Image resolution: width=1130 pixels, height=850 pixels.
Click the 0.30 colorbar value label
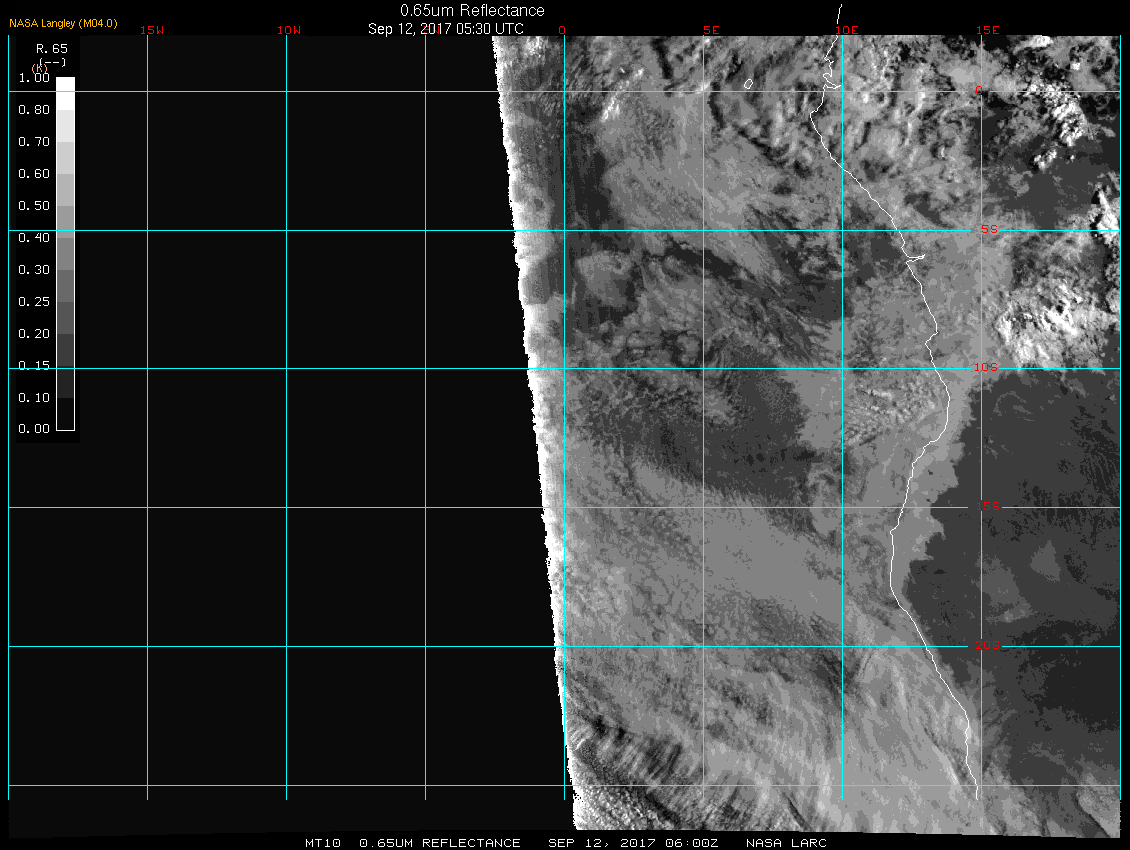coord(34,270)
